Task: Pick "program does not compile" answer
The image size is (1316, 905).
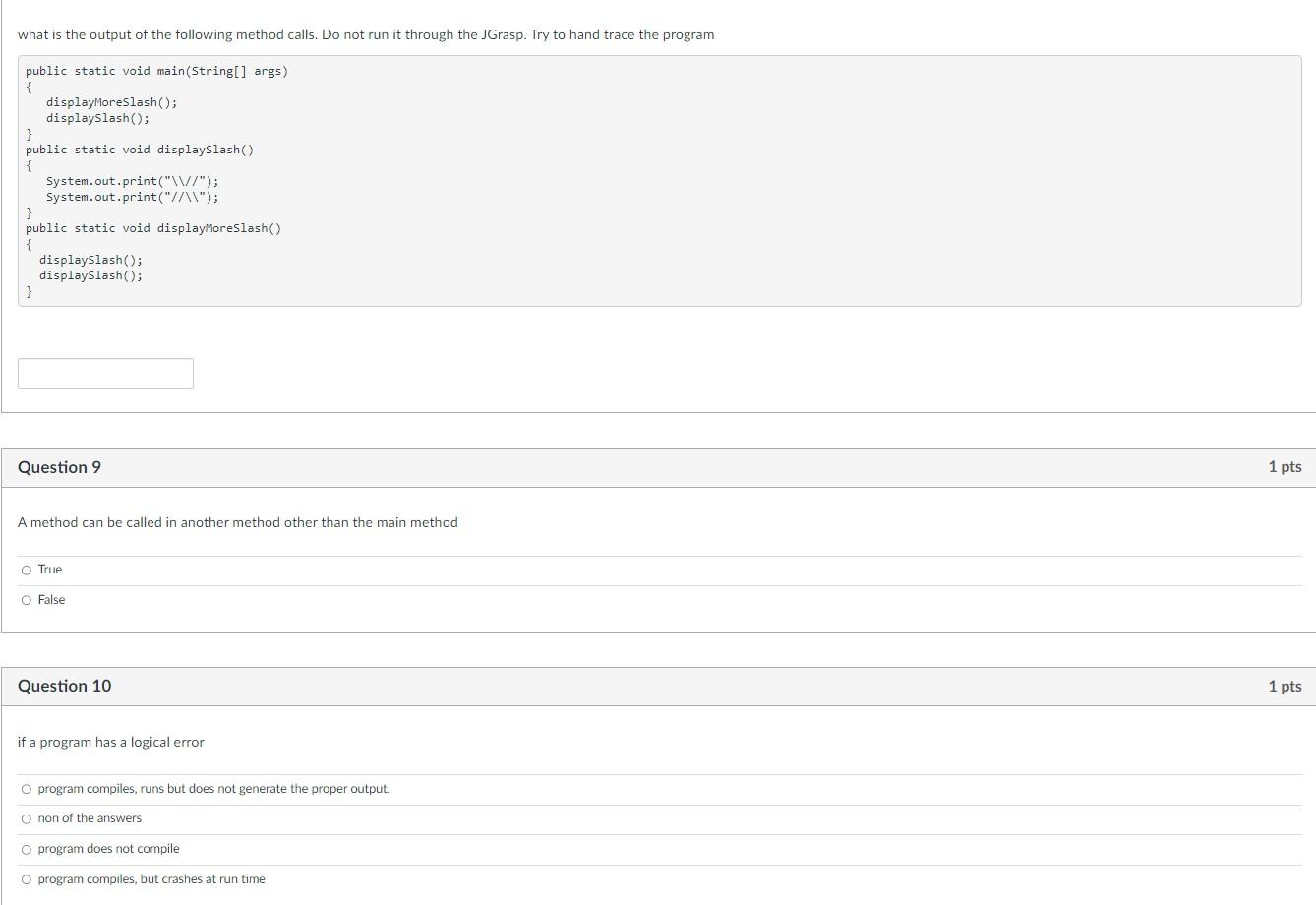Action: coord(27,848)
